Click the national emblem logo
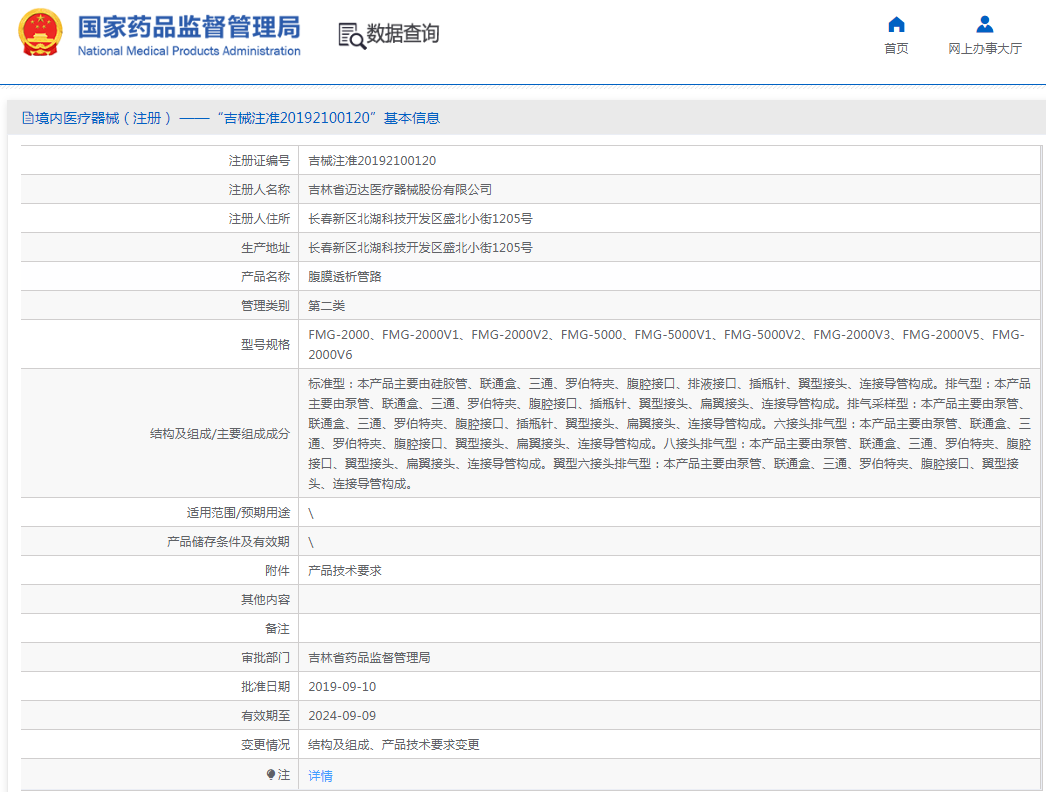1046x792 pixels. [40, 32]
